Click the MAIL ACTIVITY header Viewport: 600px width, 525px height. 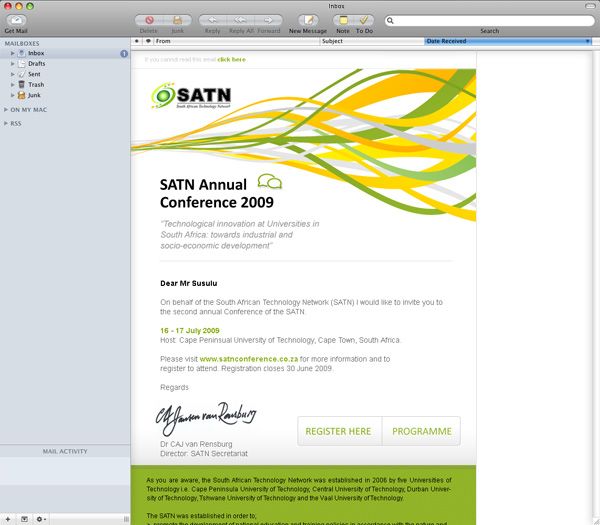tap(65, 452)
